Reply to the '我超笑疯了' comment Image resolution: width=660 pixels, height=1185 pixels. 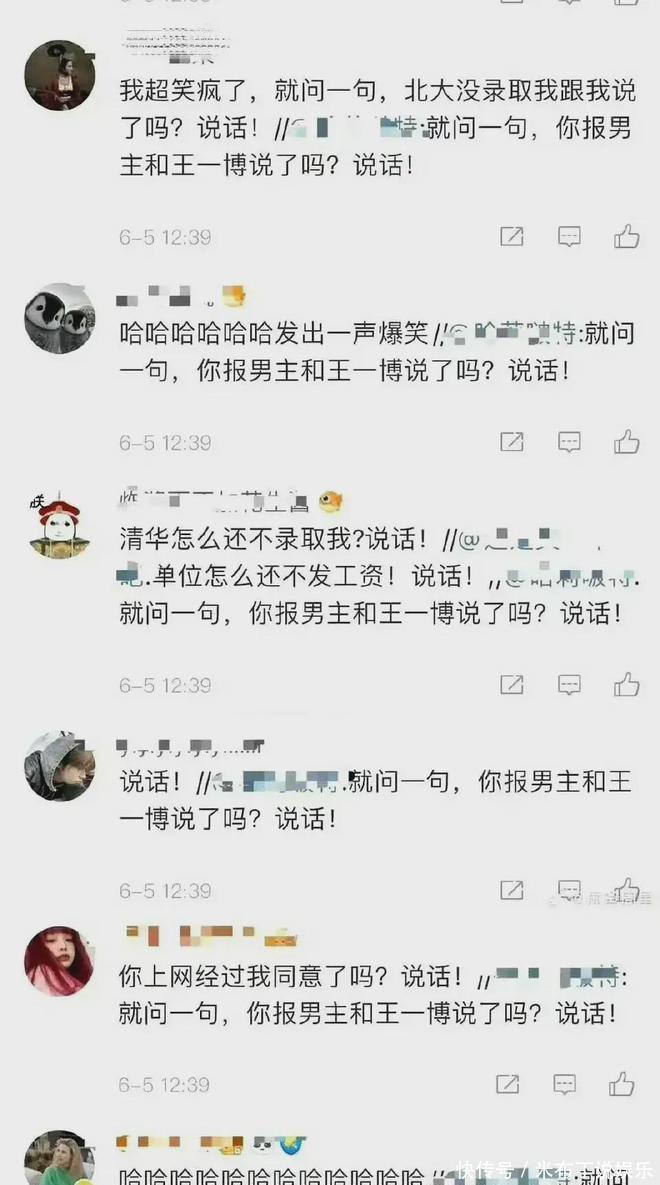569,237
